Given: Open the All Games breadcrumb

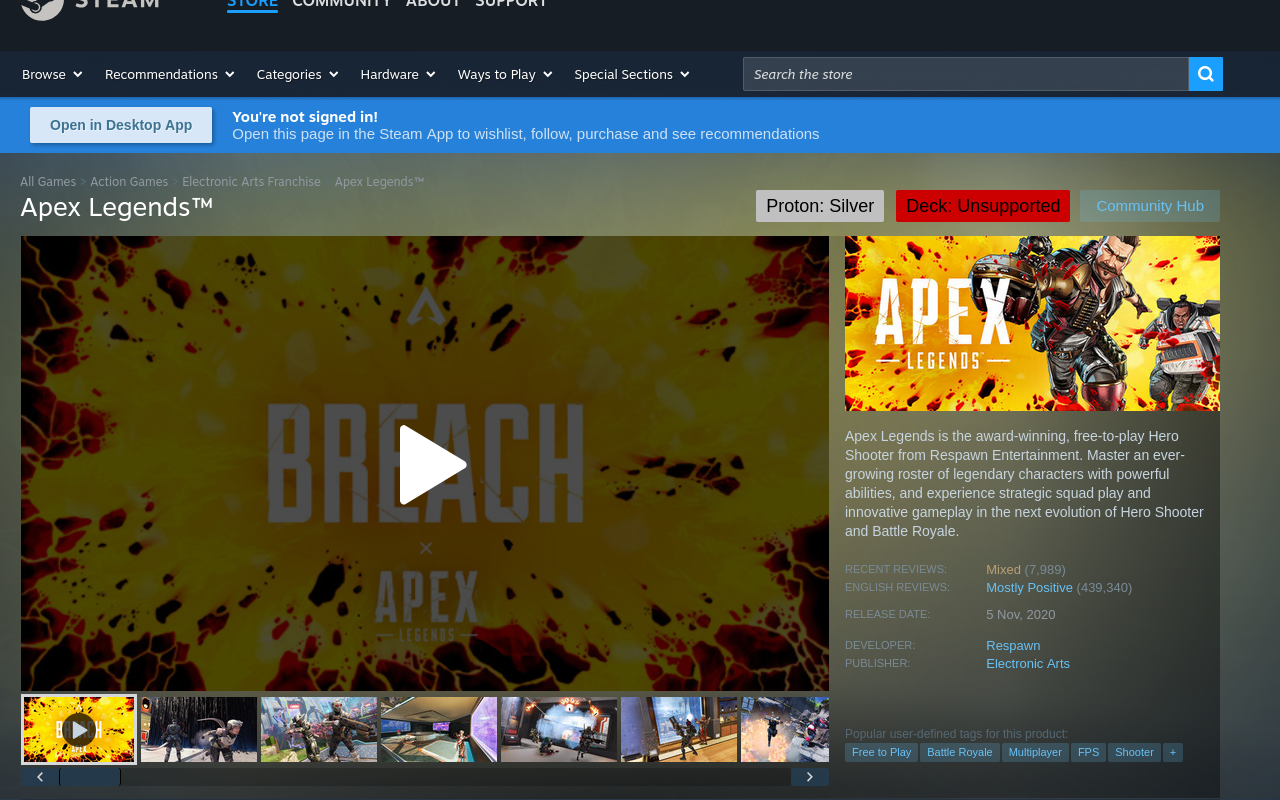Looking at the screenshot, I should pos(48,182).
